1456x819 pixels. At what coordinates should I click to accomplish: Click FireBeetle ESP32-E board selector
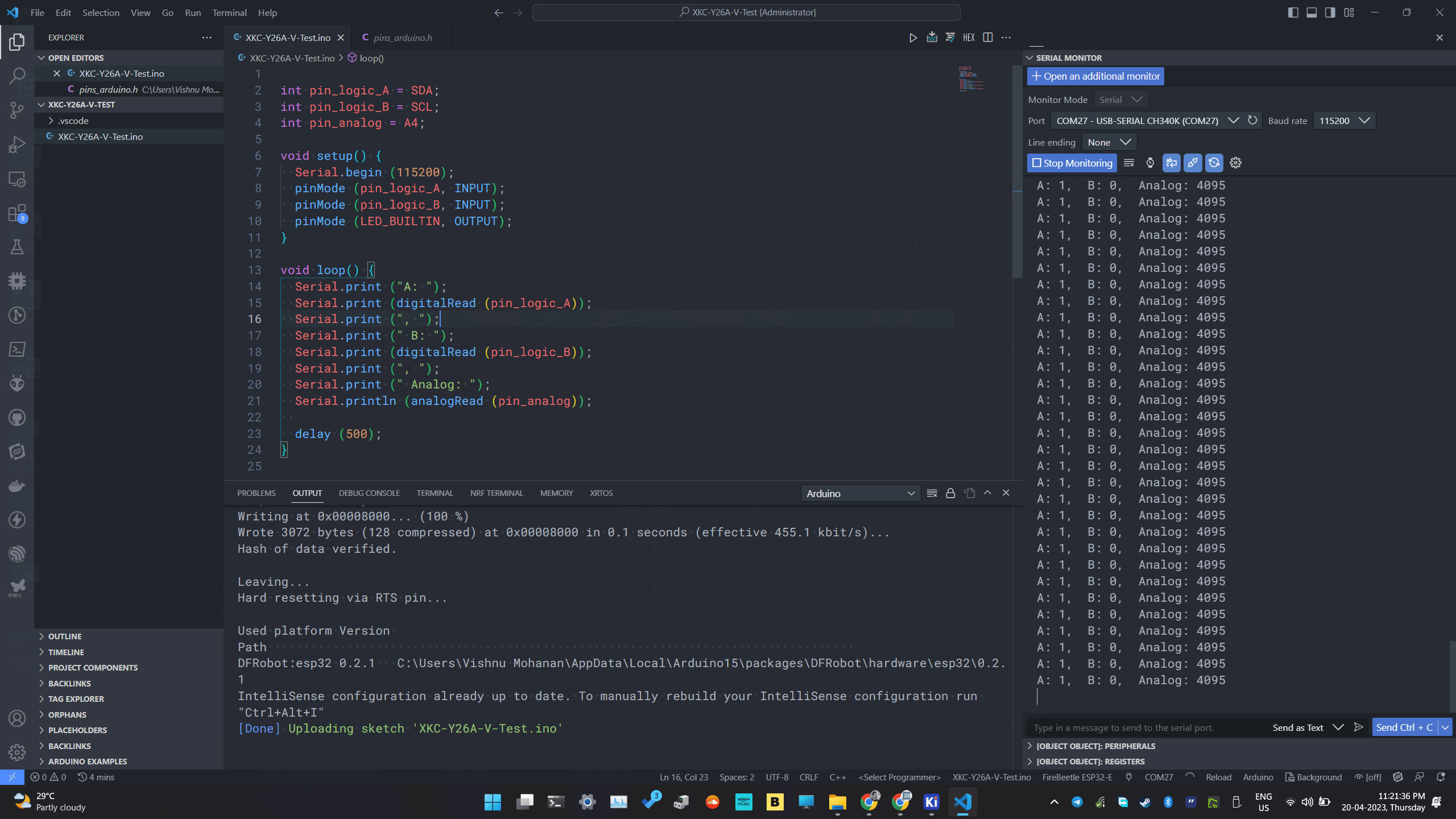click(x=1077, y=777)
